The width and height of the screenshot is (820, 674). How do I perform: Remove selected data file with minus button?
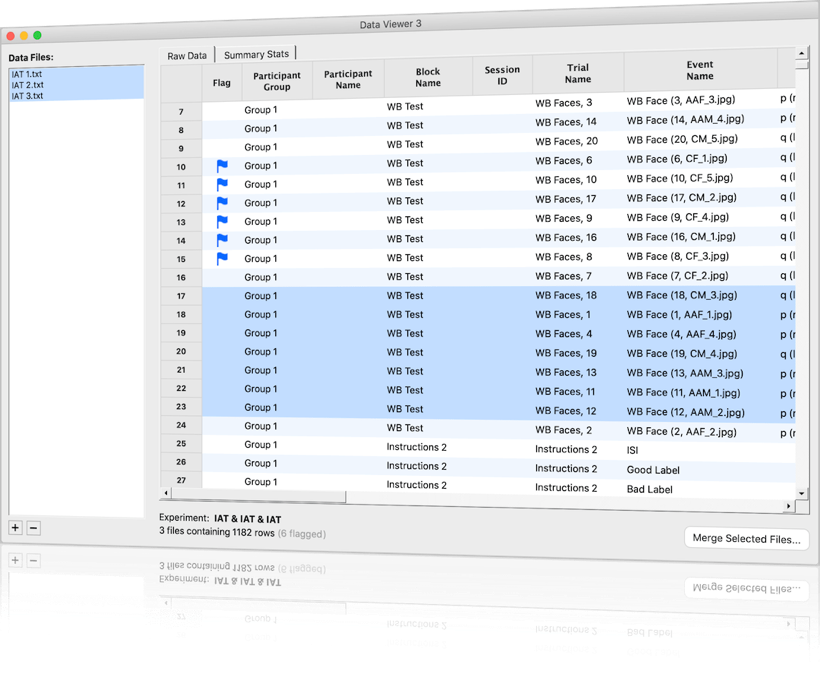(x=33, y=527)
